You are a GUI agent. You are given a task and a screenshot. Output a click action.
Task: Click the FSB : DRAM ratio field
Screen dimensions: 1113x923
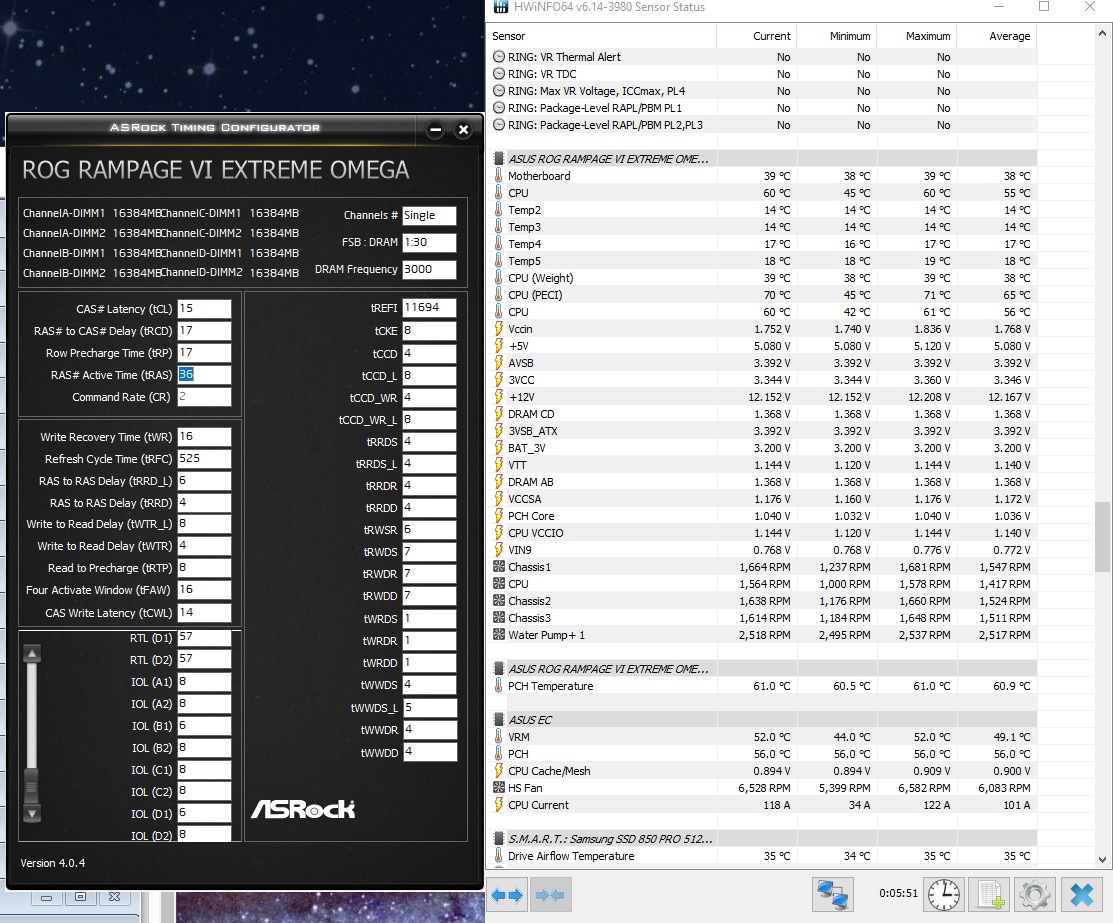coord(429,242)
